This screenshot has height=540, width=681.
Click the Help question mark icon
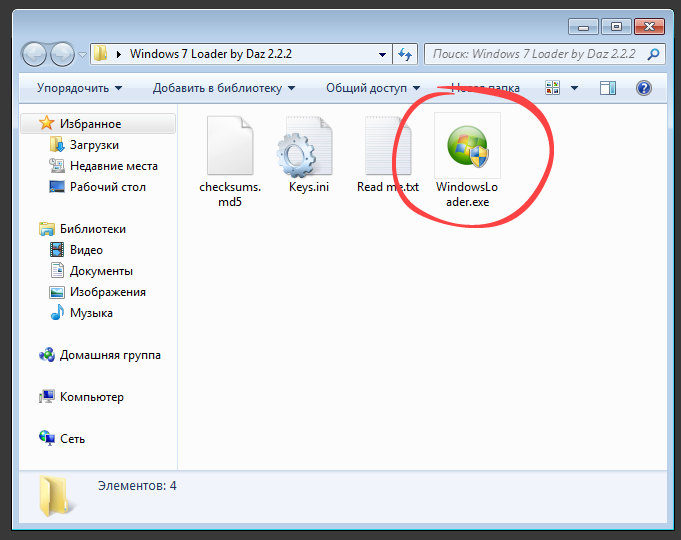point(644,88)
